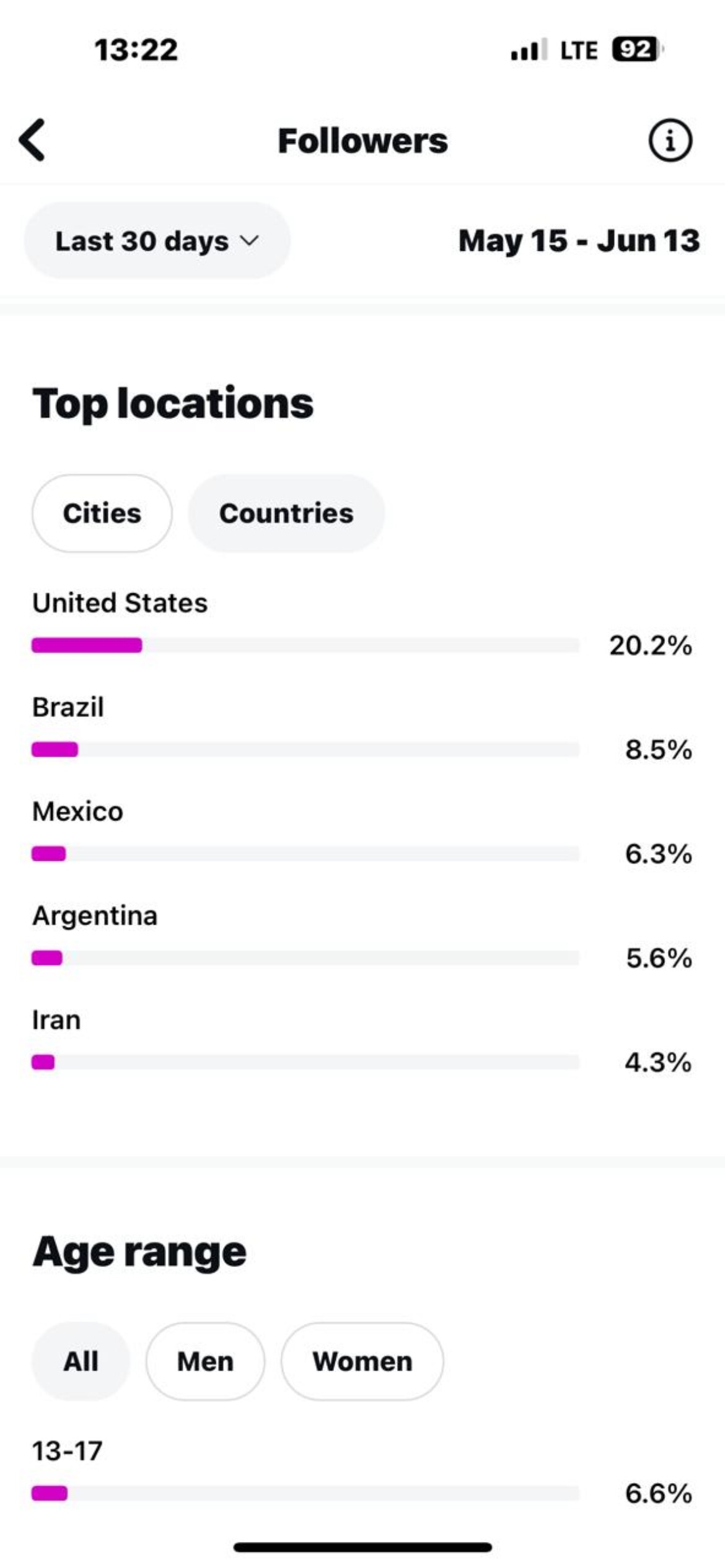Image resolution: width=725 pixels, height=1568 pixels.
Task: Select the Countries filter chip
Action: coord(286,513)
